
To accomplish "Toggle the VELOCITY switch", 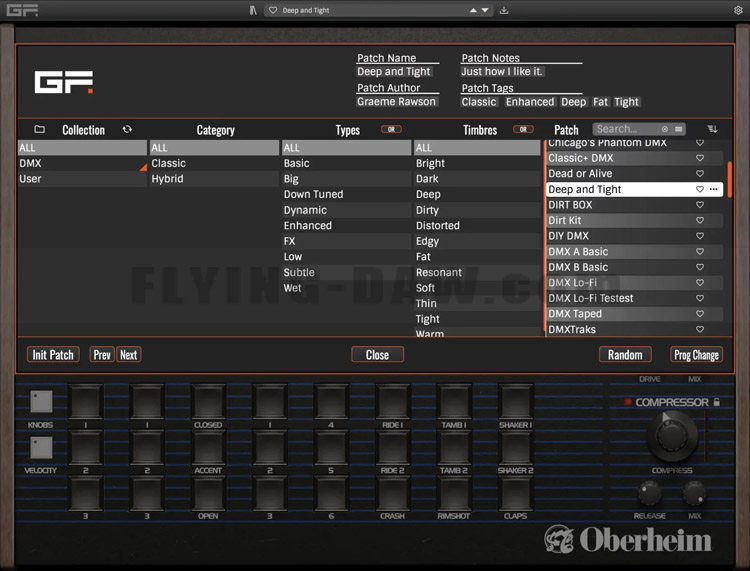I will pyautogui.click(x=41, y=447).
